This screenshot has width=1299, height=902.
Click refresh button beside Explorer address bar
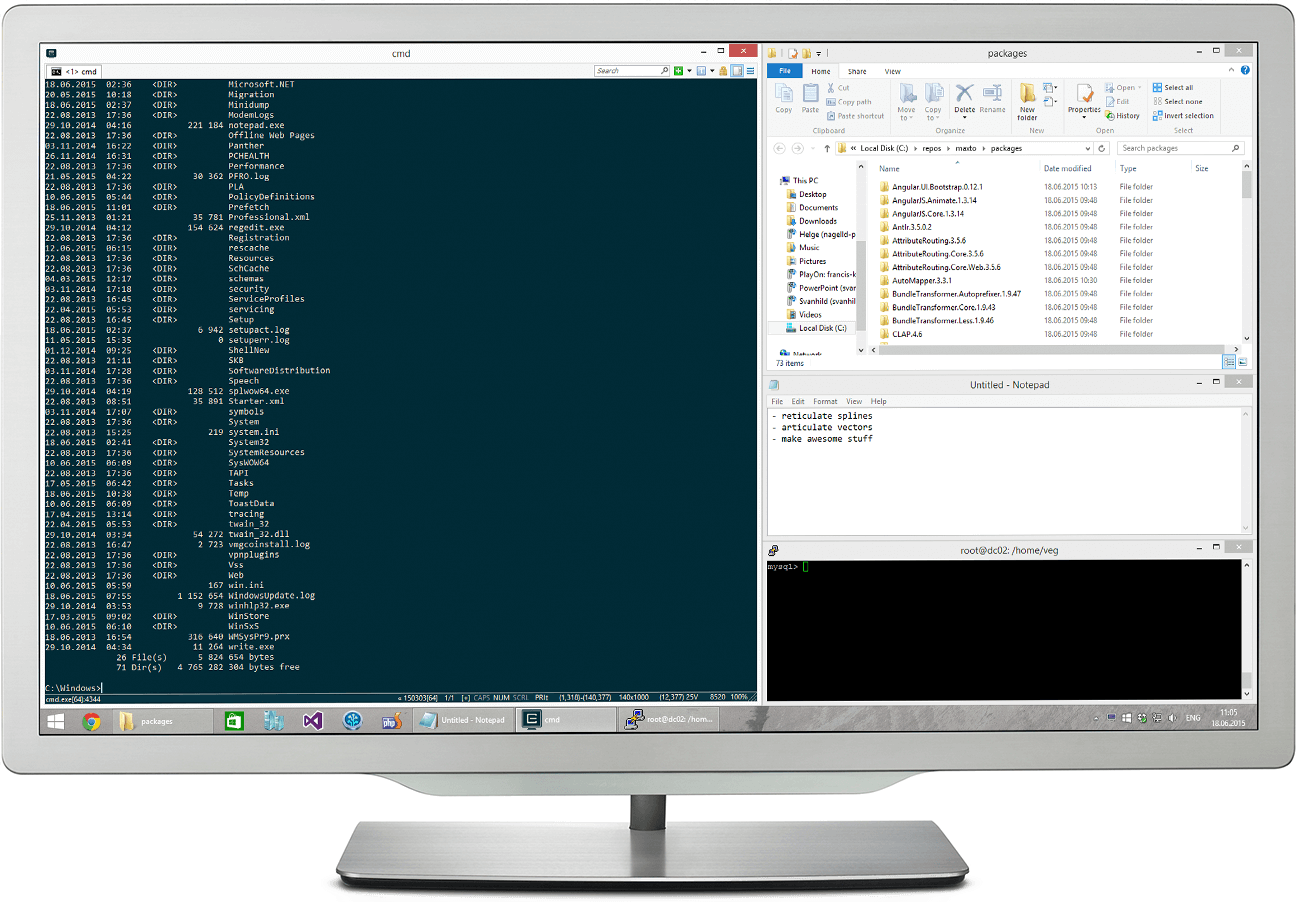pyautogui.click(x=1101, y=148)
